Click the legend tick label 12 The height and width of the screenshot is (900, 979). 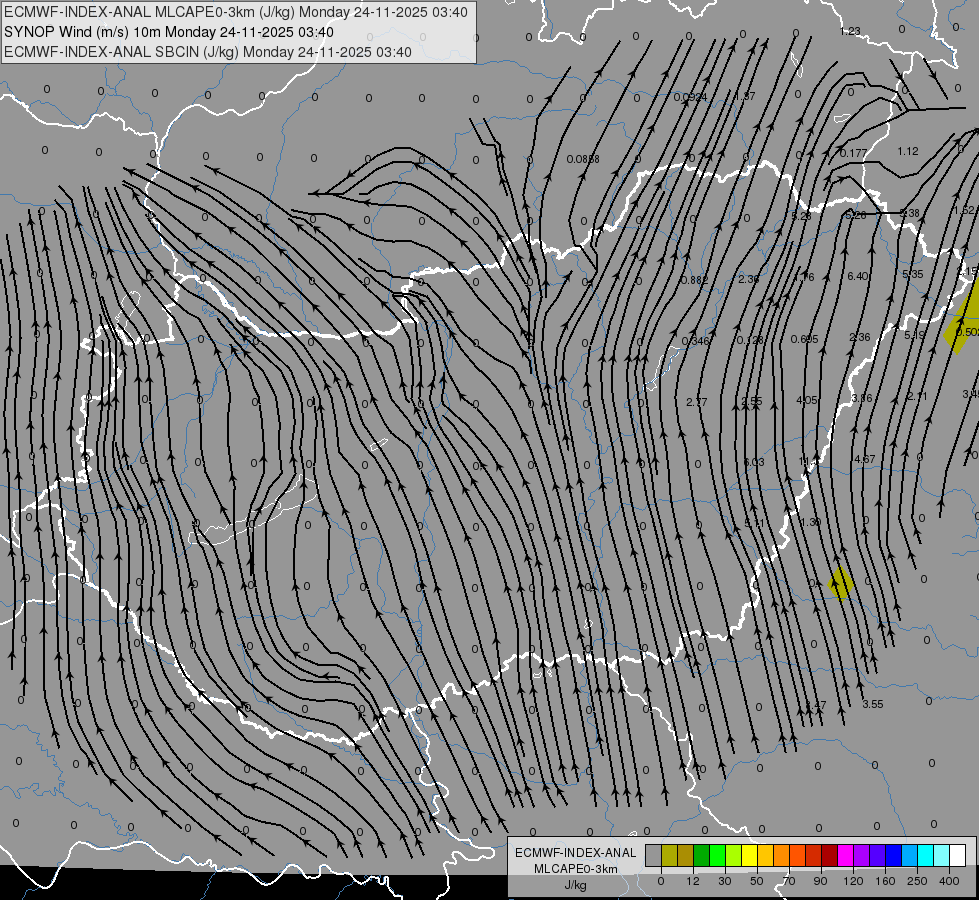693,881
